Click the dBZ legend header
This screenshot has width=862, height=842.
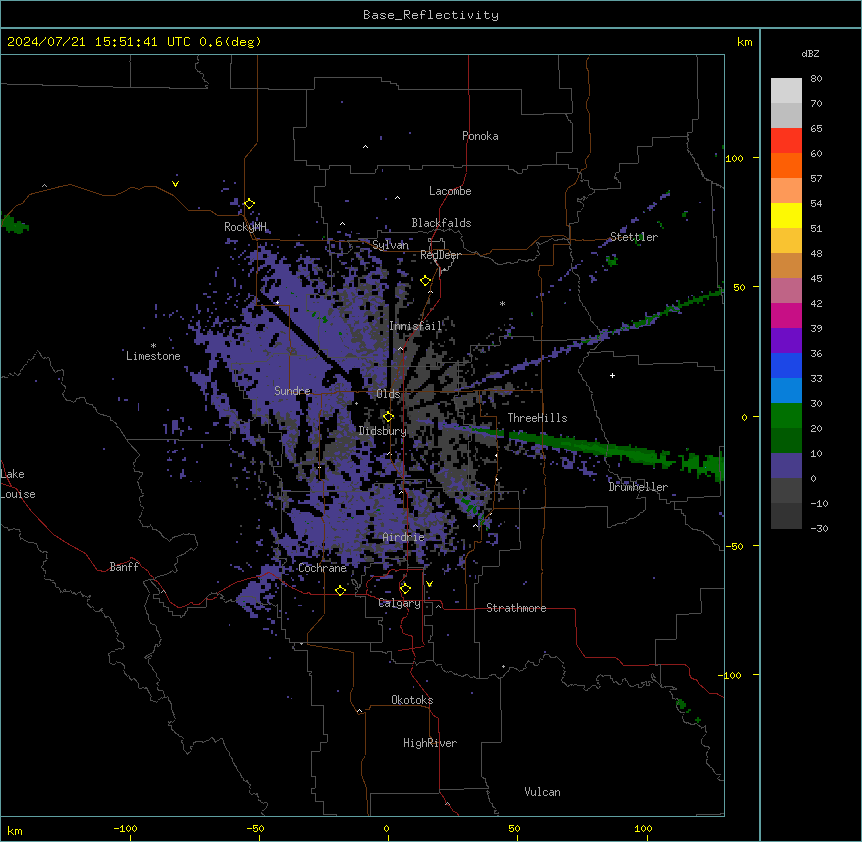[810, 54]
